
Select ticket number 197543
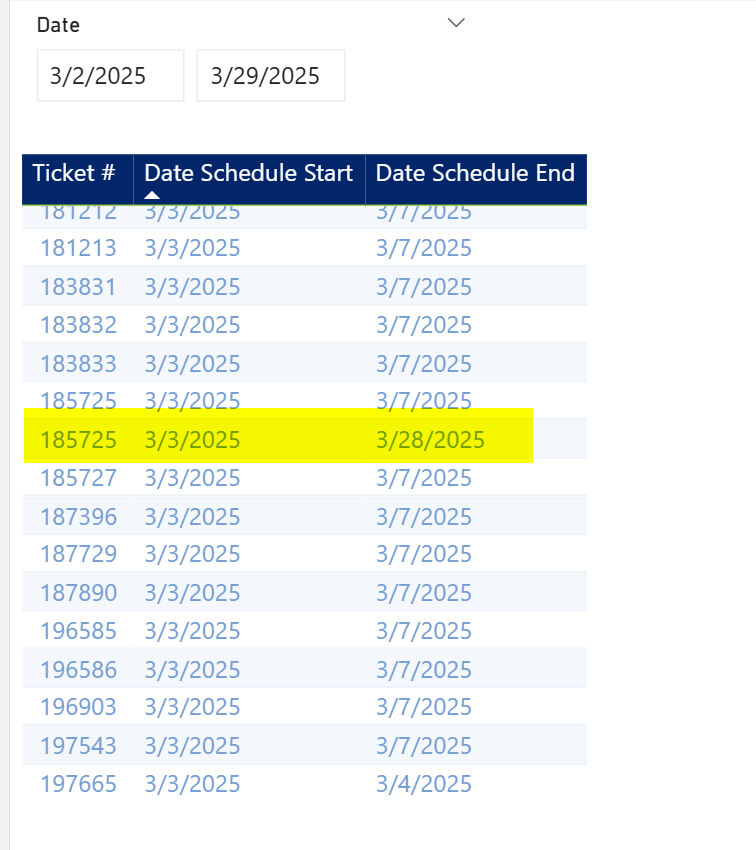79,746
